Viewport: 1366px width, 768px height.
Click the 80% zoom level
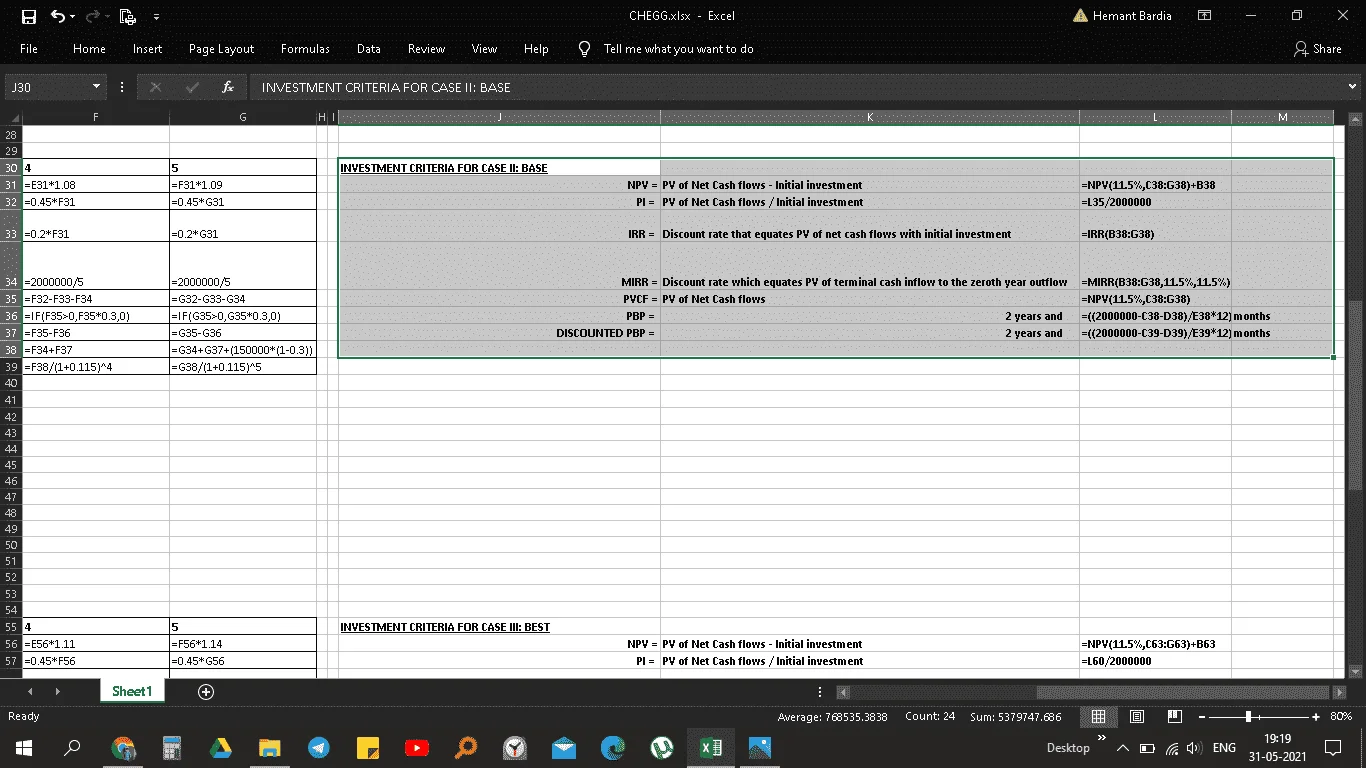point(1341,716)
